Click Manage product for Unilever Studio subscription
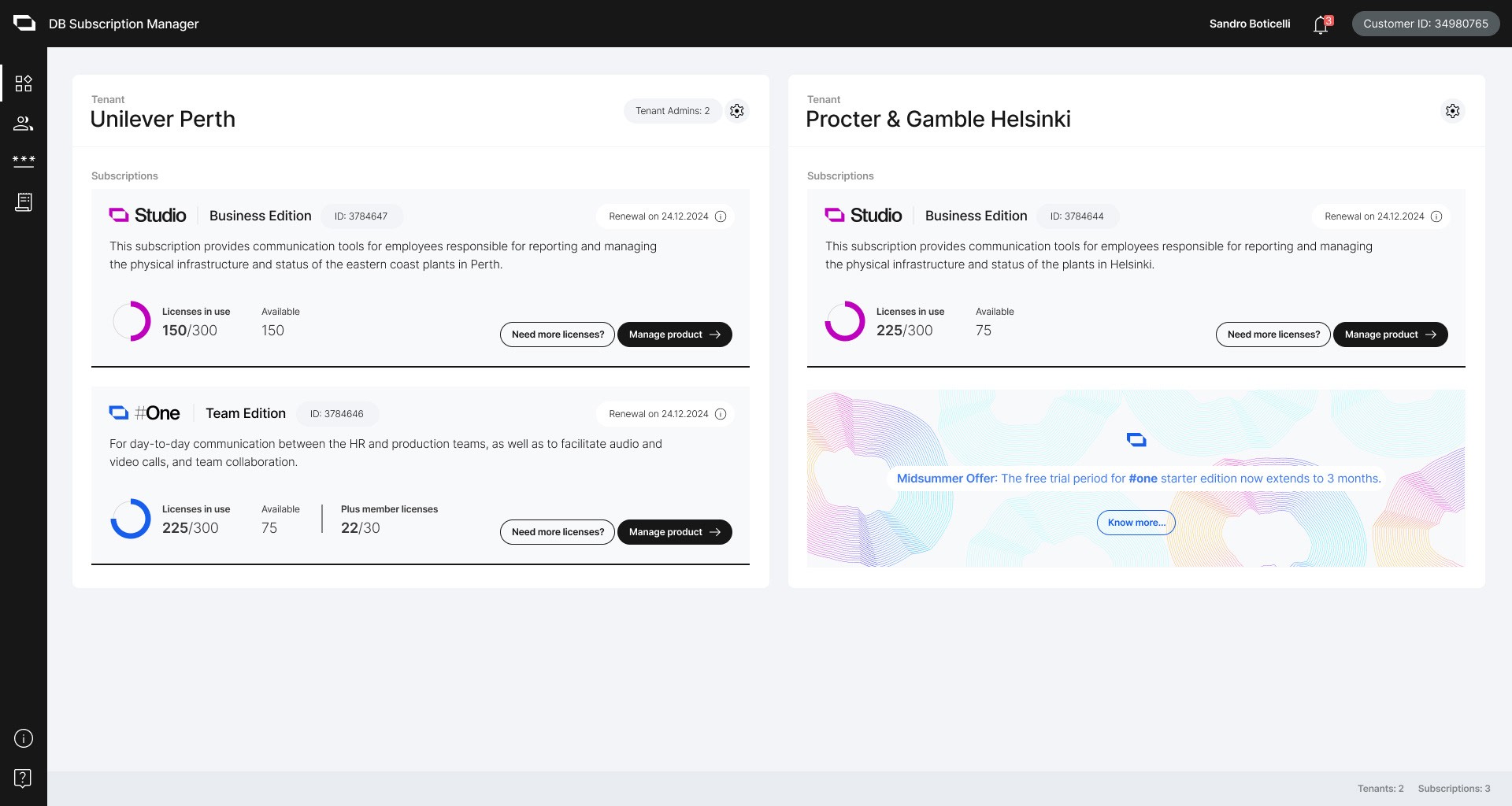This screenshot has width=1512, height=806. tap(675, 335)
